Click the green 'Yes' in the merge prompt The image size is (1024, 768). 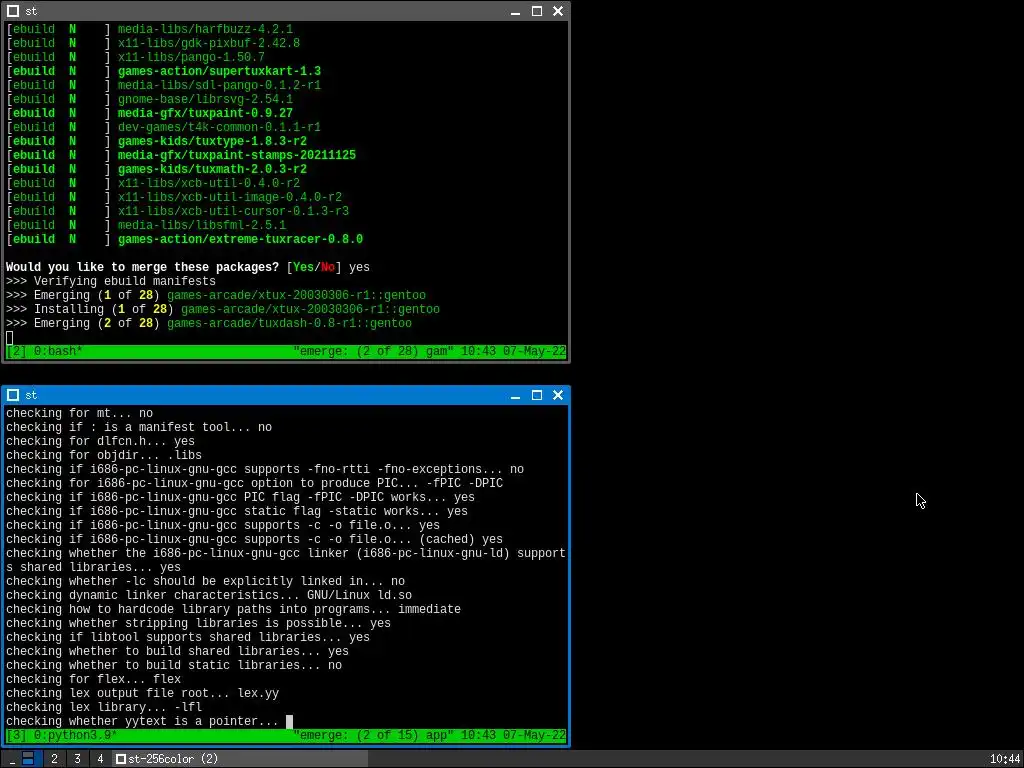click(x=304, y=267)
